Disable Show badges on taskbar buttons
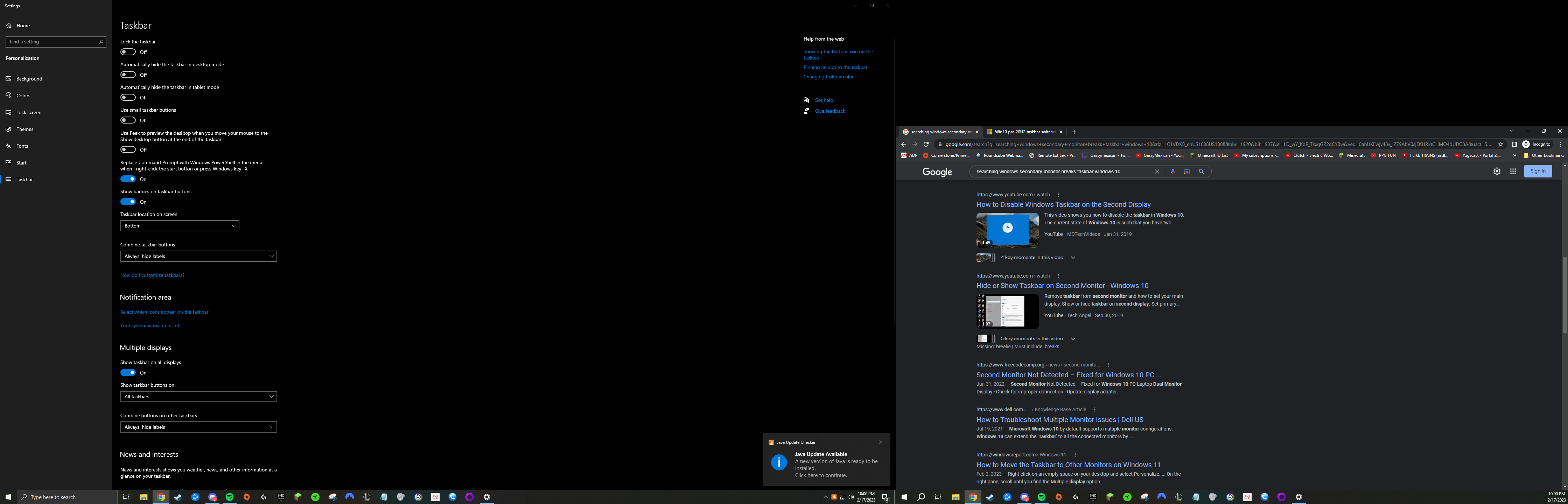The image size is (1568, 504). [x=128, y=202]
